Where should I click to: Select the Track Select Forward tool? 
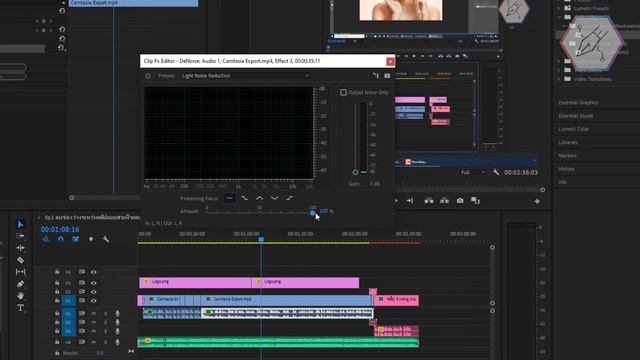[20, 236]
